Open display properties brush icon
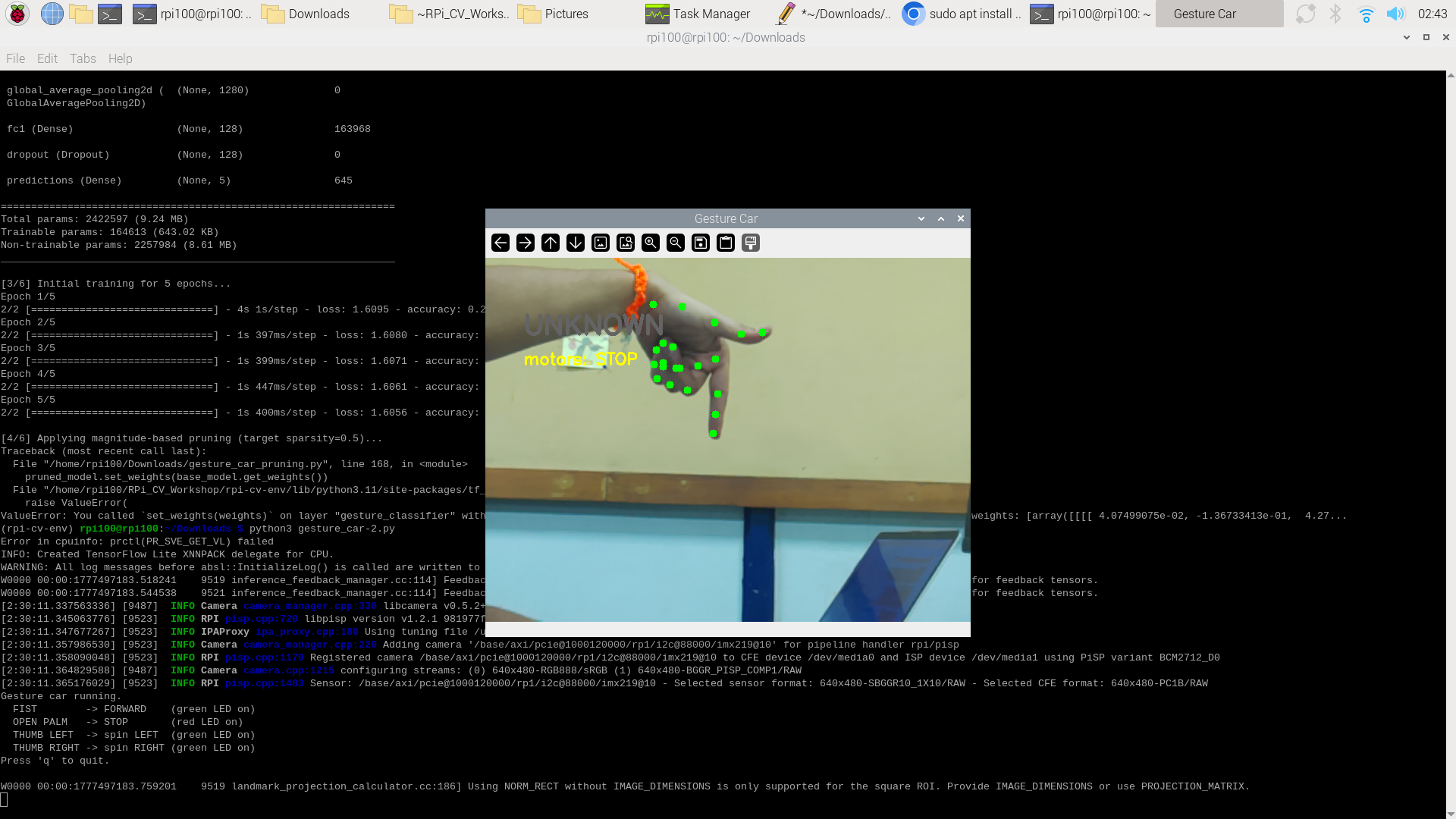 click(x=751, y=243)
